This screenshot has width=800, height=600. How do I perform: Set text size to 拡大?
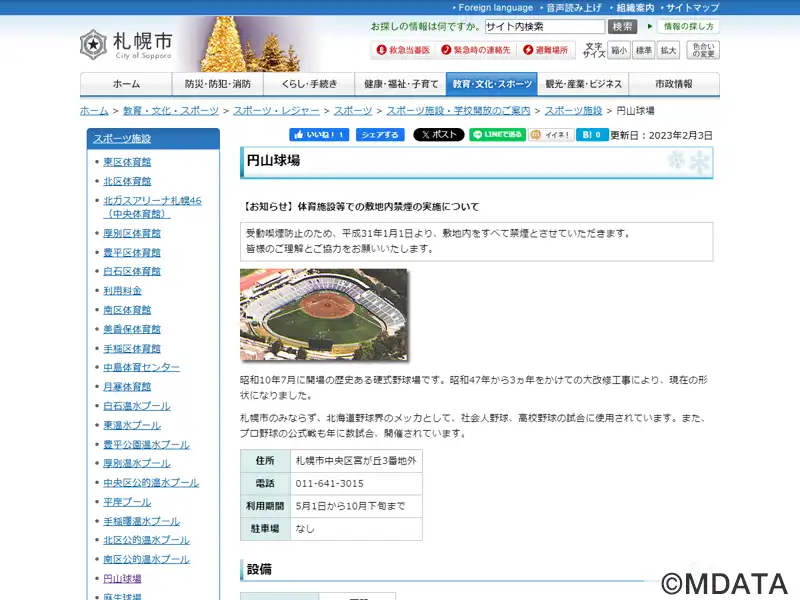[x=669, y=50]
